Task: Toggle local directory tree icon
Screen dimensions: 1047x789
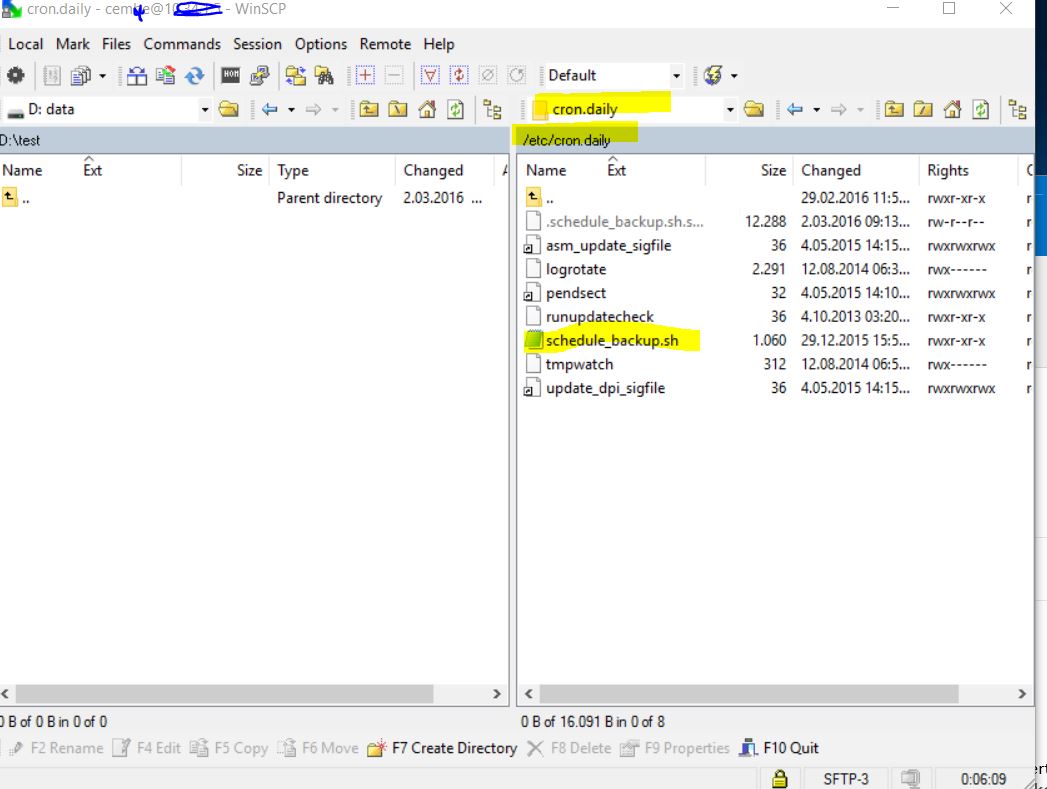Action: (x=492, y=109)
